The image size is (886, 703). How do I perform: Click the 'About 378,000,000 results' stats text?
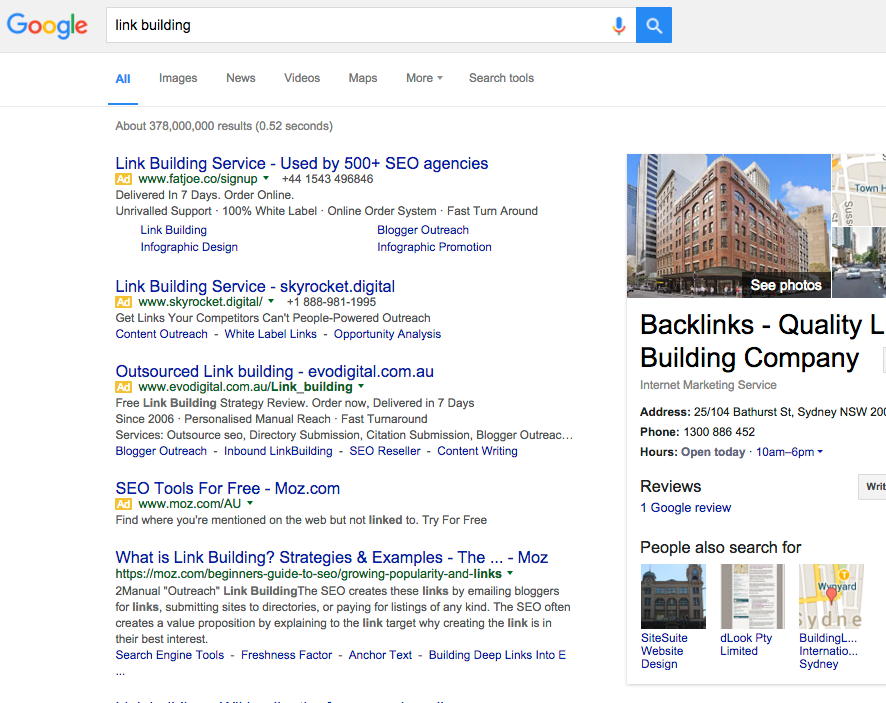coord(224,126)
